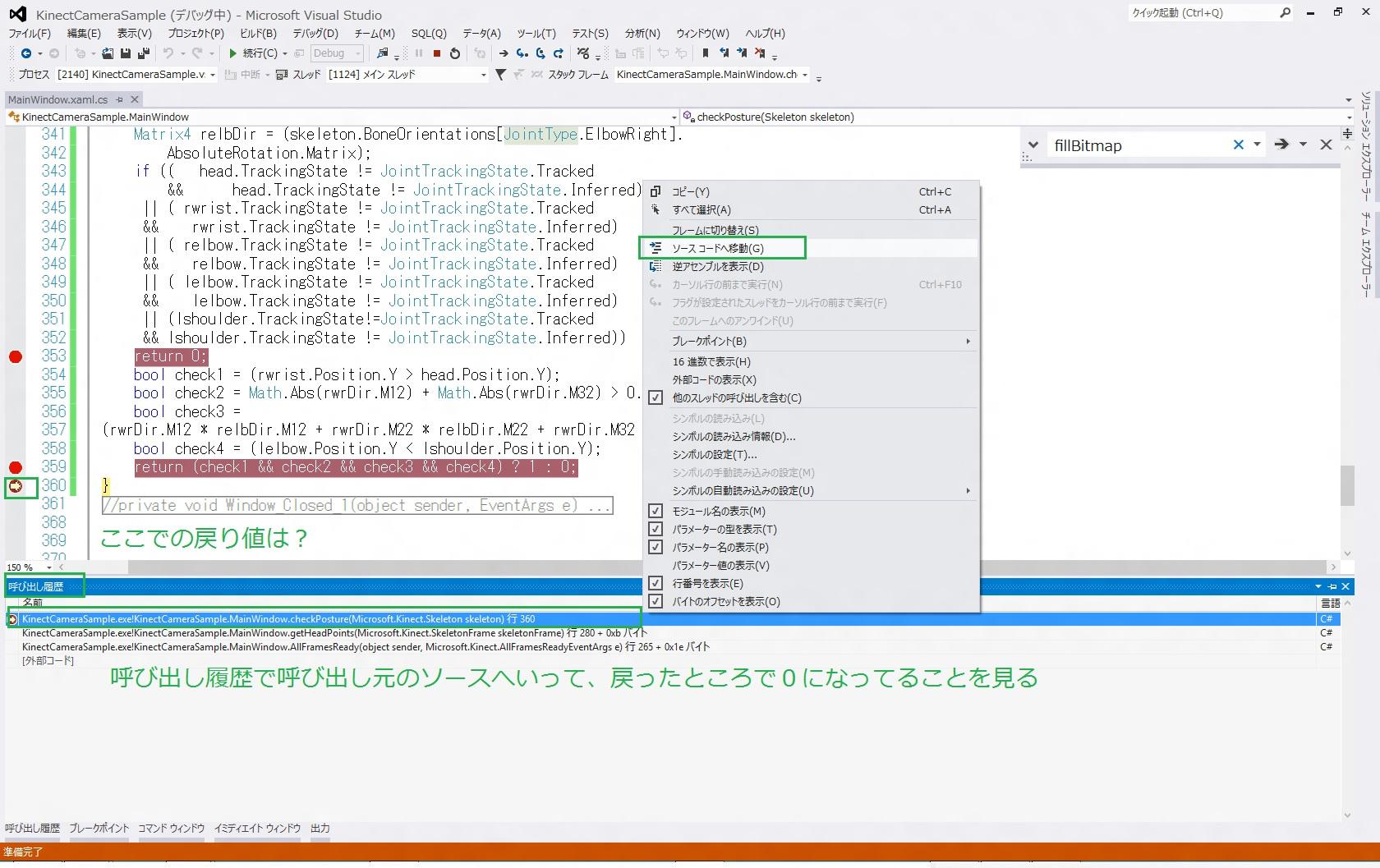
Task: Stop debugging with the red square icon
Action: click(437, 53)
